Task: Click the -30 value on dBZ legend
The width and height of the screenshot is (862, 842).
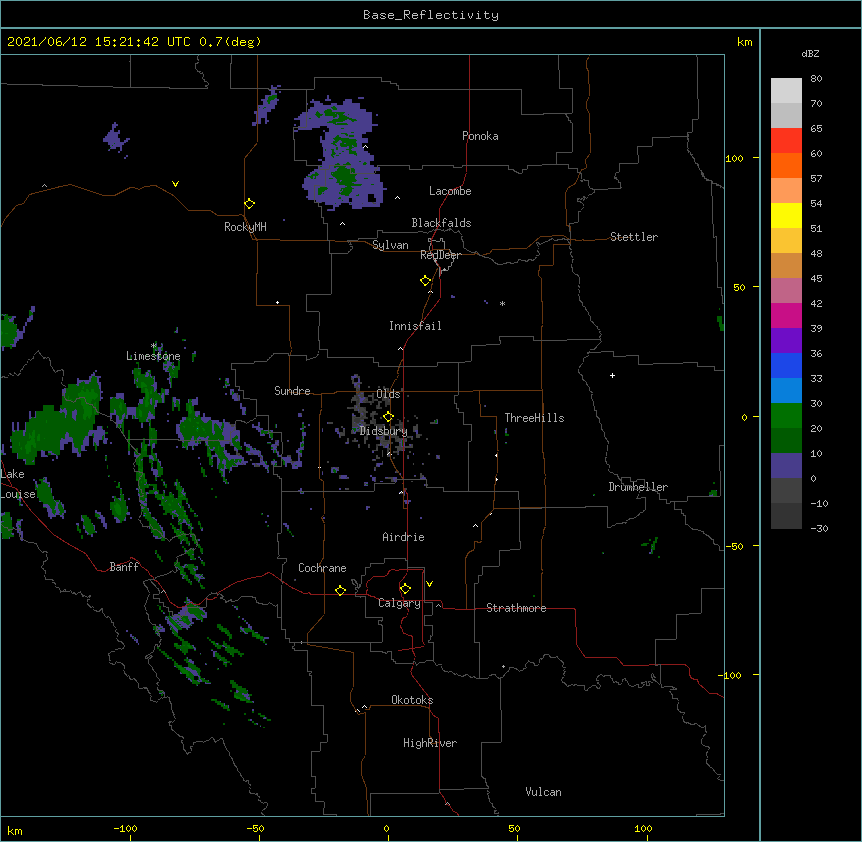Action: (x=819, y=528)
